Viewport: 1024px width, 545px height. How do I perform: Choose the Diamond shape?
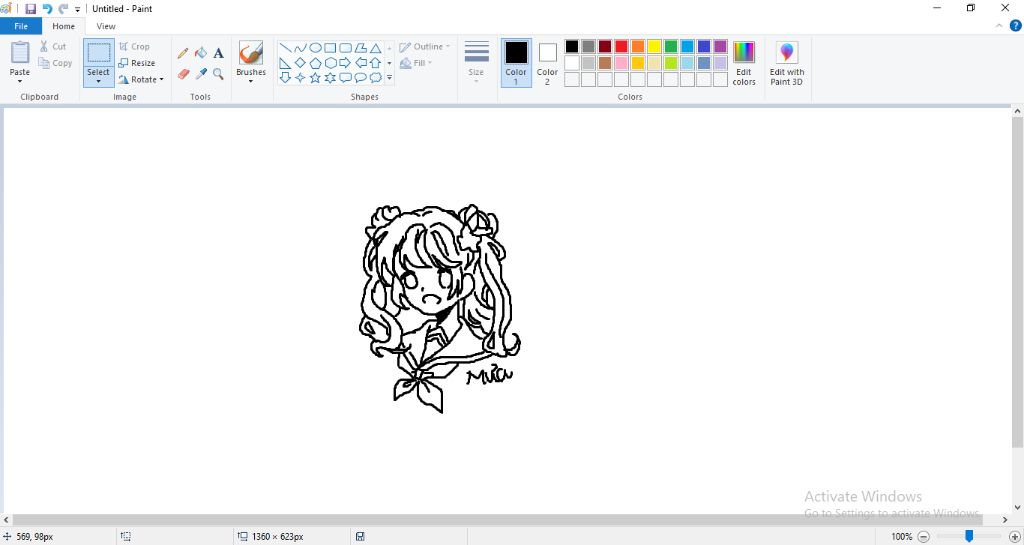[300, 63]
